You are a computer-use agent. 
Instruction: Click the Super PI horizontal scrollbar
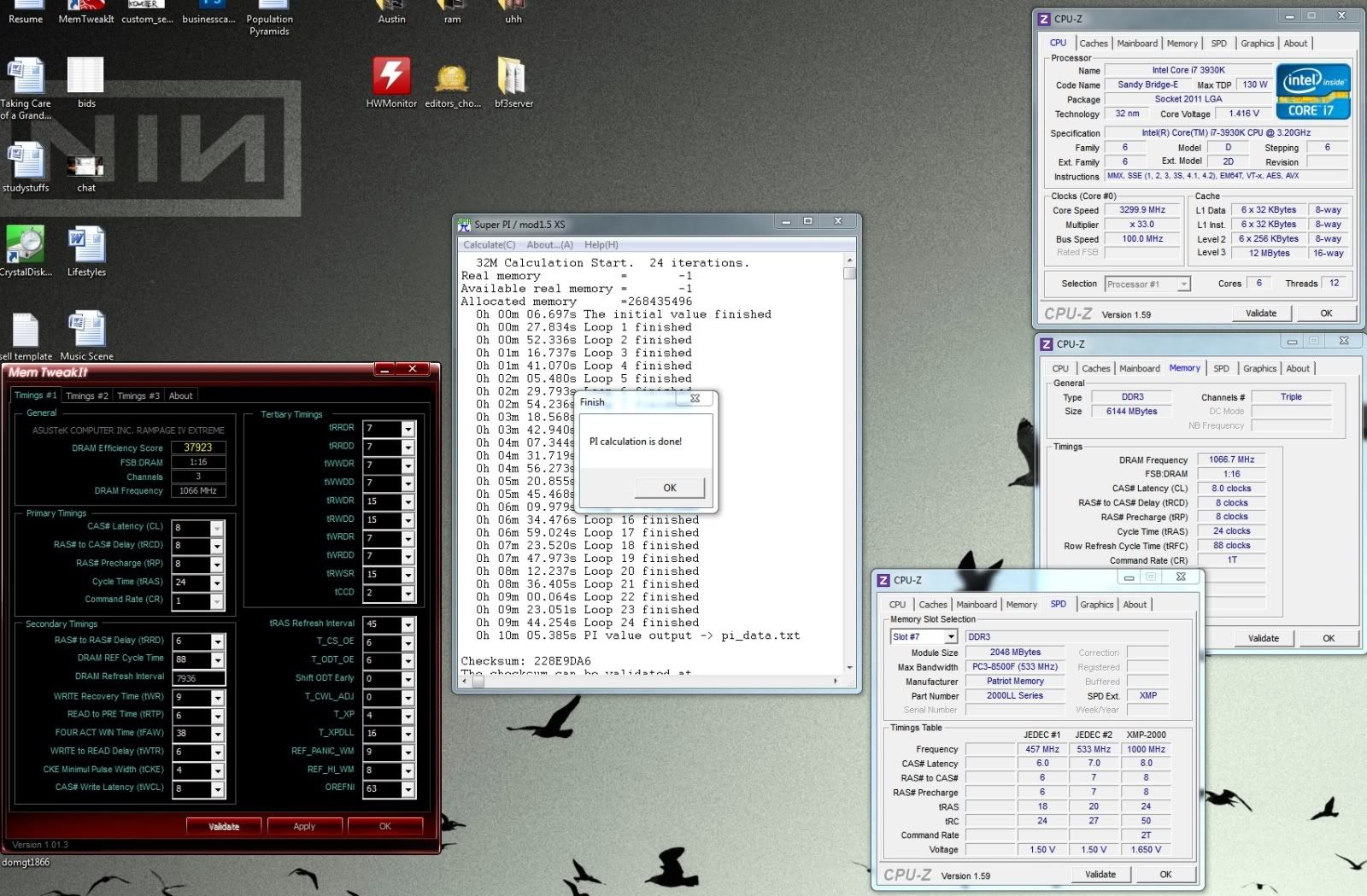pos(650,681)
